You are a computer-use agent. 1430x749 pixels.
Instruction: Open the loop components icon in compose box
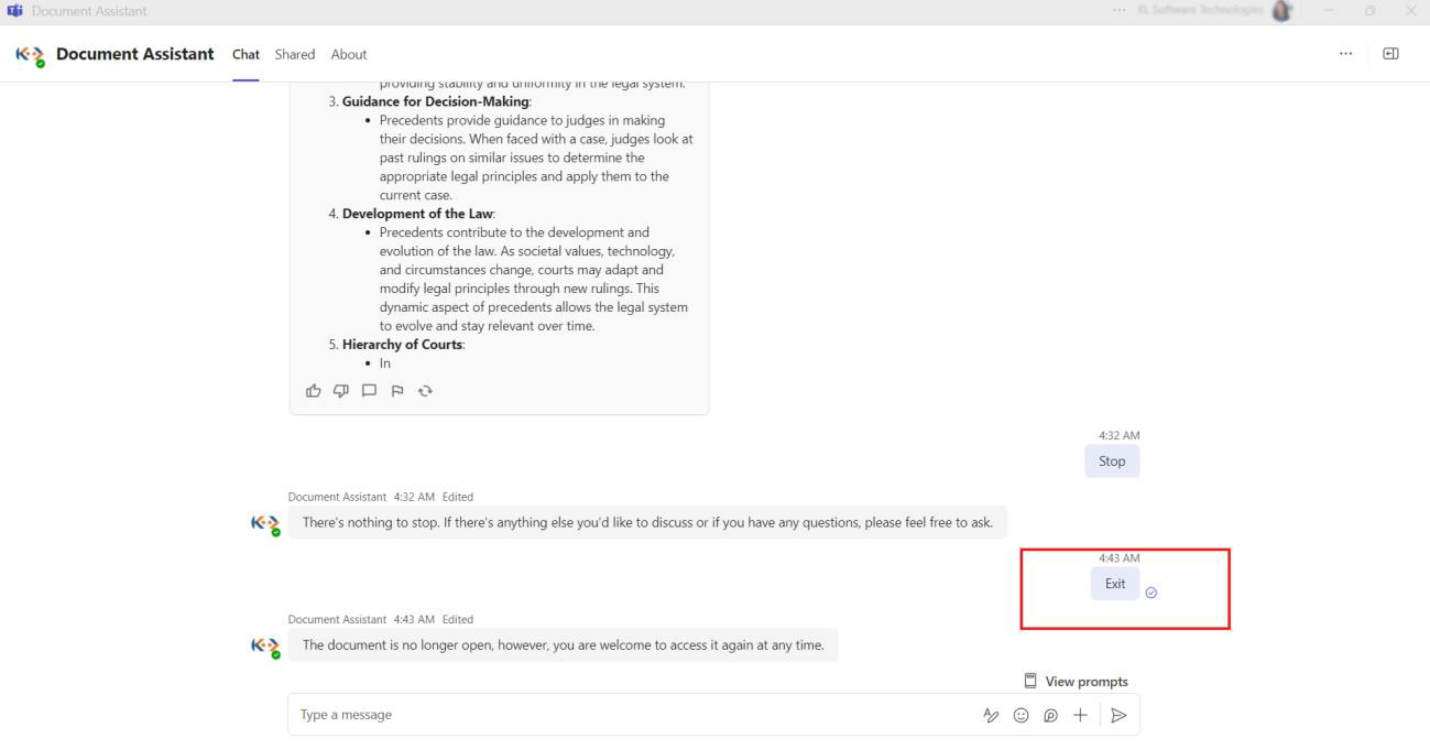1051,715
